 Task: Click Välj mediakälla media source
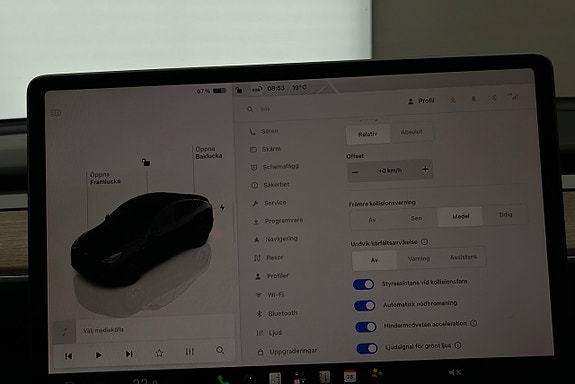pyautogui.click(x=103, y=330)
